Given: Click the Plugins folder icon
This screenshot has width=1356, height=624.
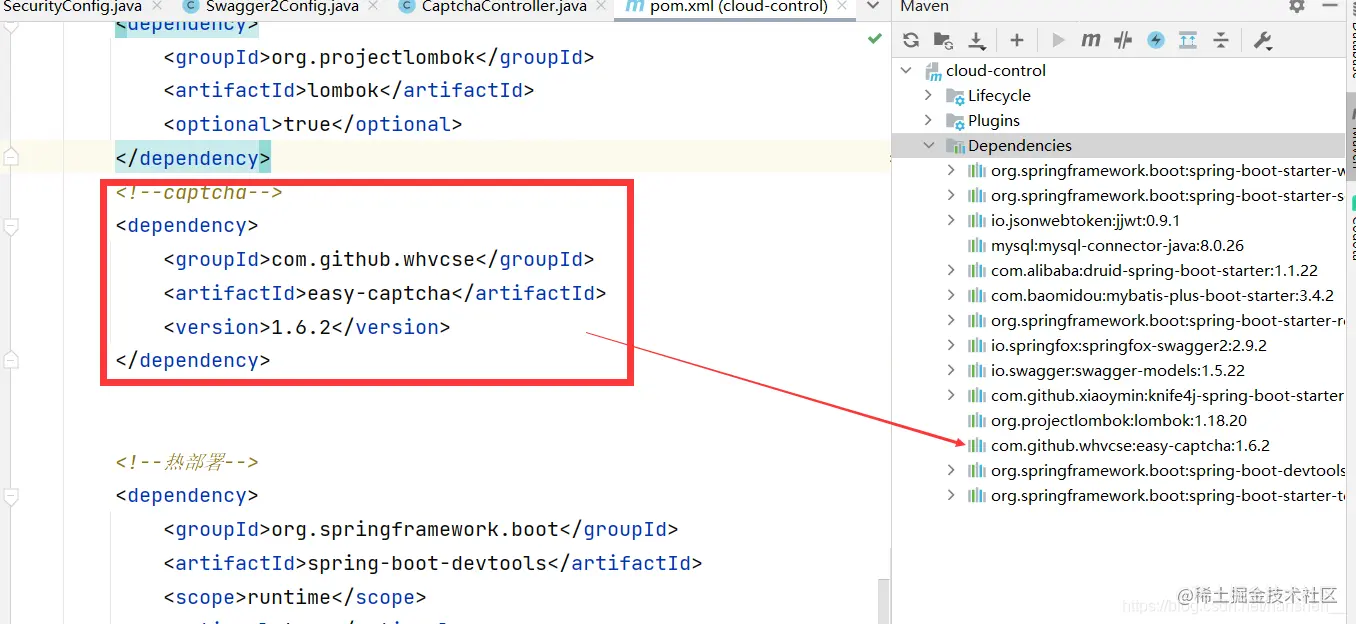Looking at the screenshot, I should click(955, 121).
